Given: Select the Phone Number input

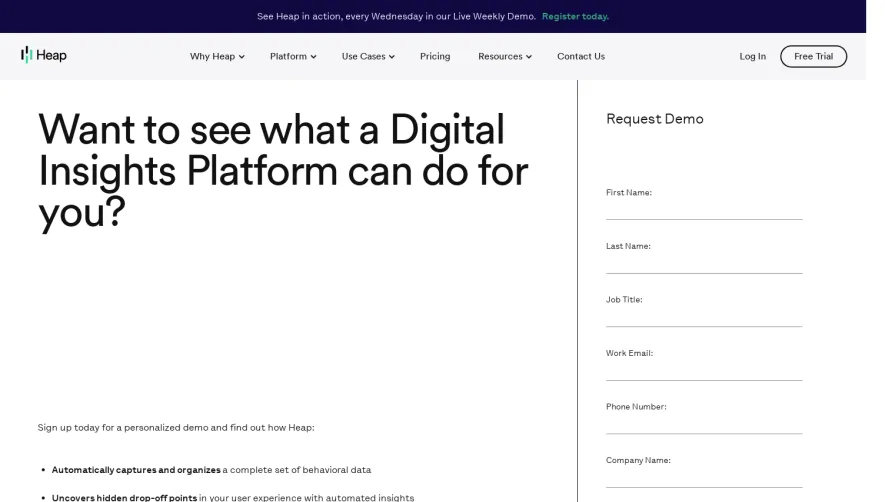Looking at the screenshot, I should point(704,424).
